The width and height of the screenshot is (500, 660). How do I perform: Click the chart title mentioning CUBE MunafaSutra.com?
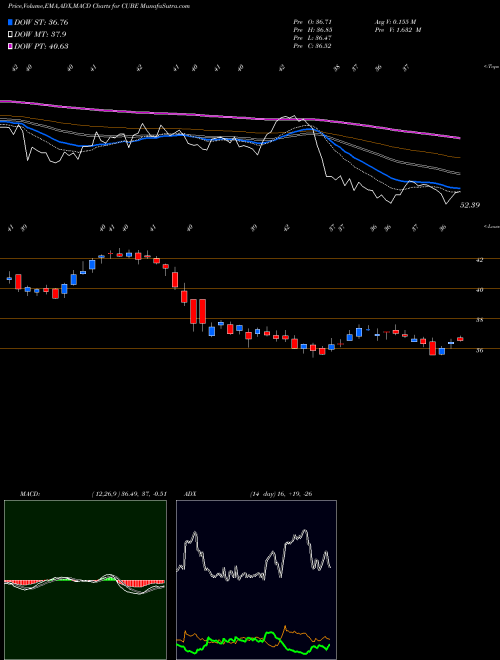(99, 6)
